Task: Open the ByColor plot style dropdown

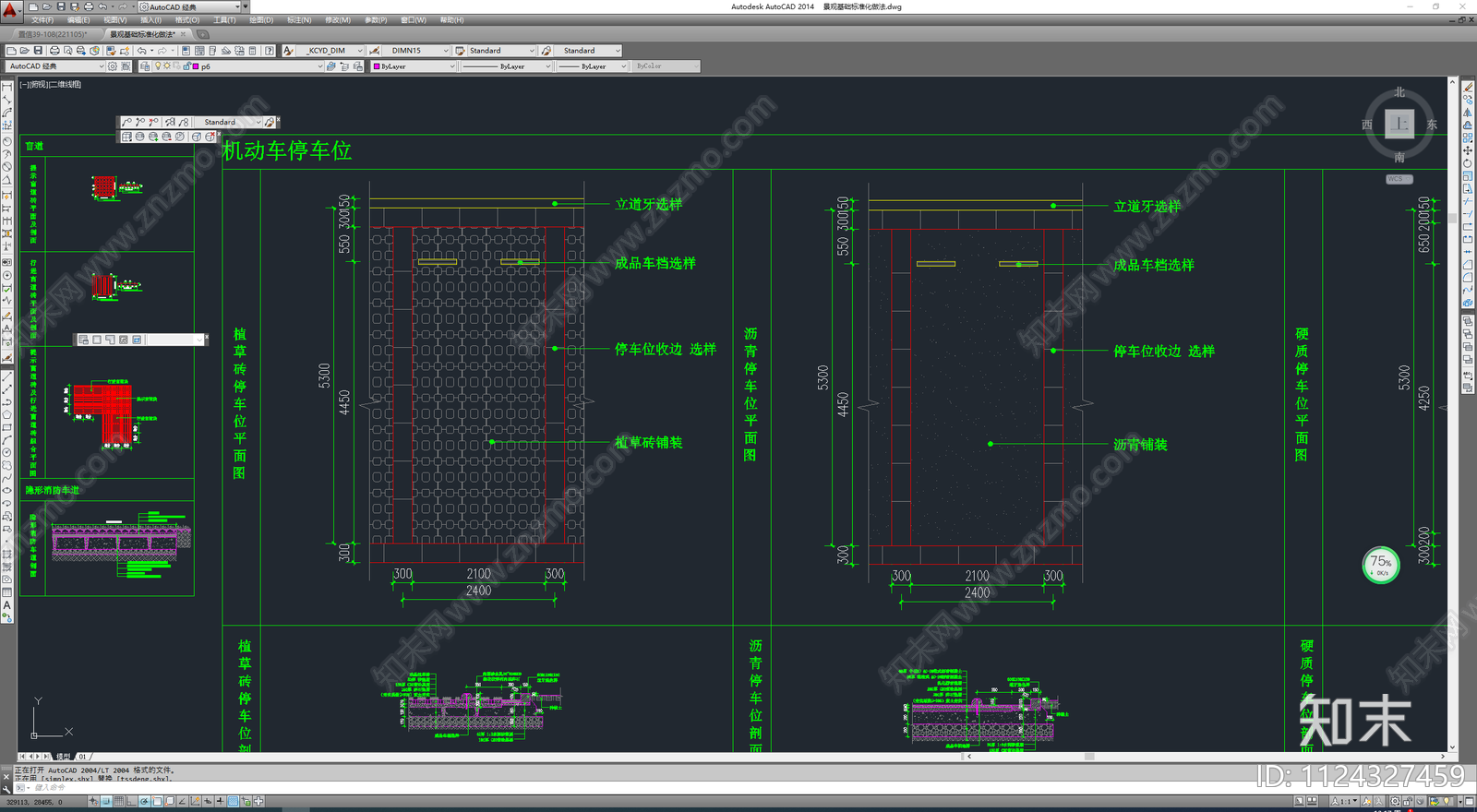Action: point(666,66)
